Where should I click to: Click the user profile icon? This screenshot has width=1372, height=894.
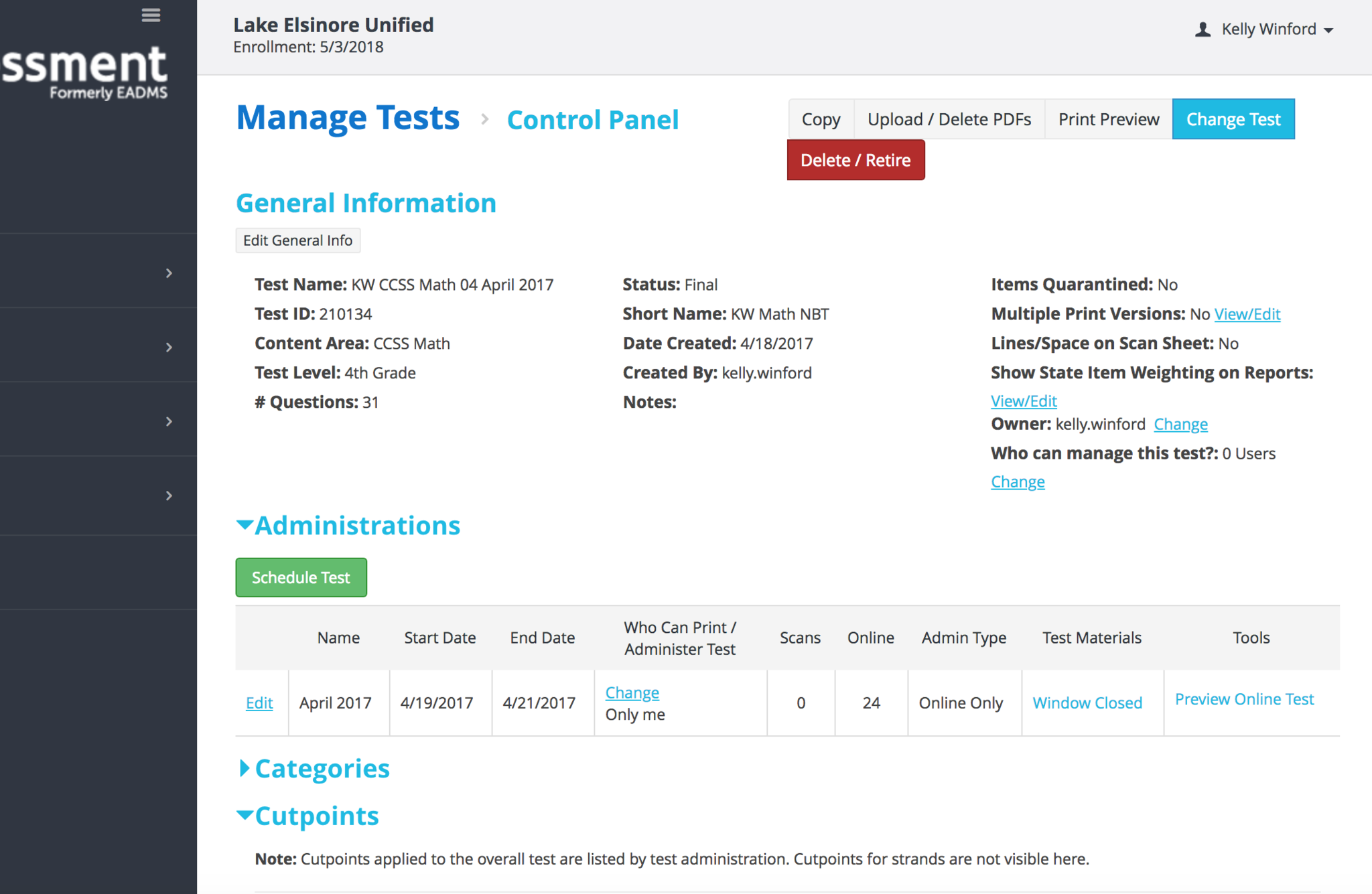(1203, 29)
